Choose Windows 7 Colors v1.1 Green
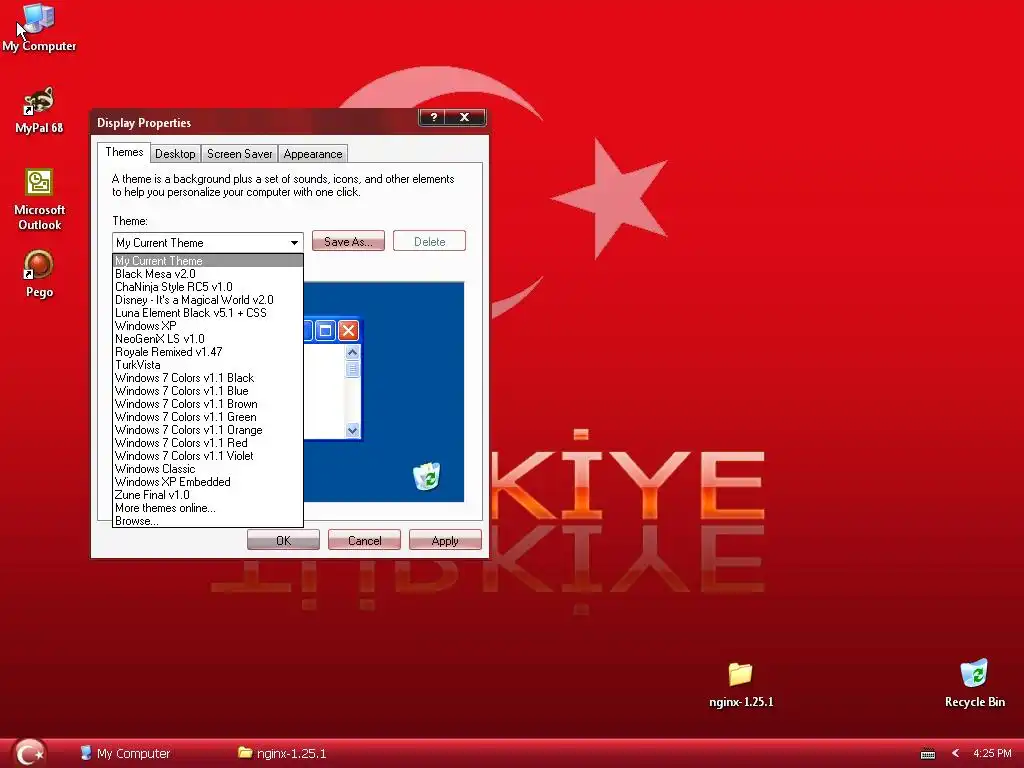 pyautogui.click(x=208, y=417)
